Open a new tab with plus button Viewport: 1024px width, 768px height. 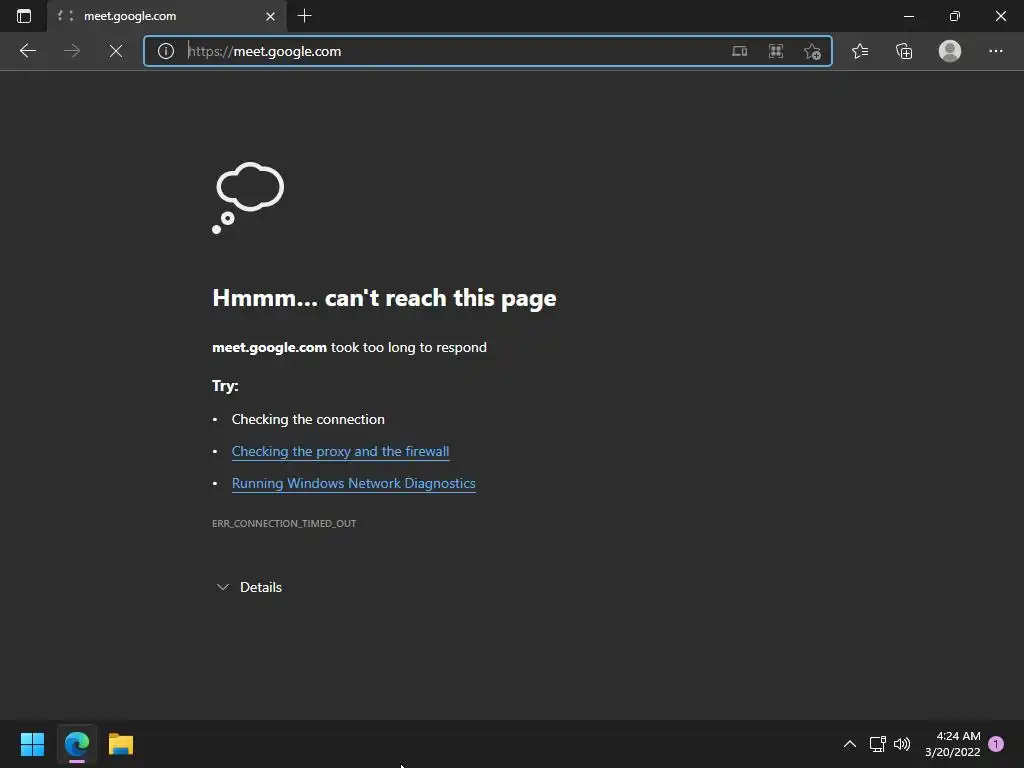[304, 16]
